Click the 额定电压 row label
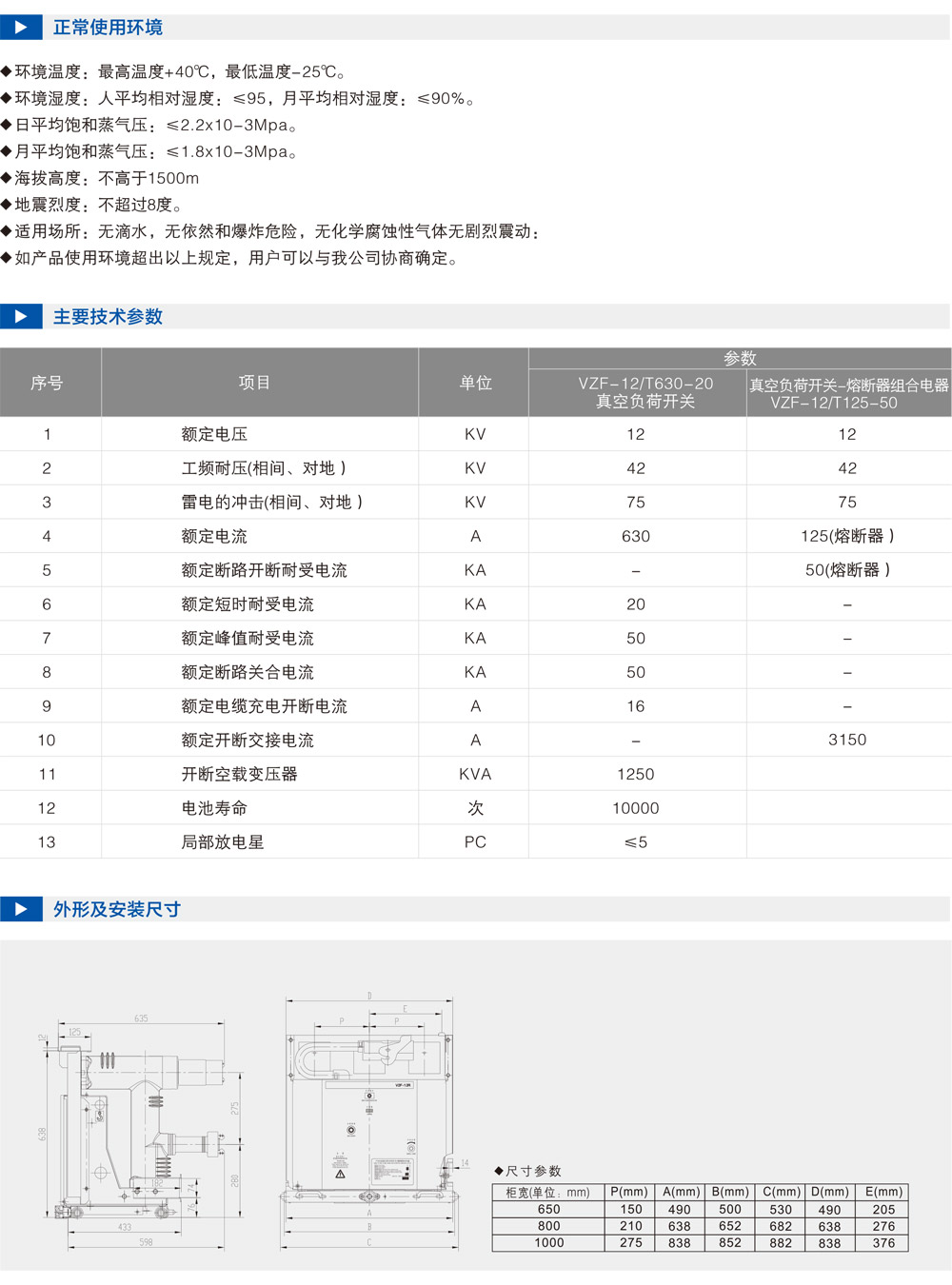 [x=214, y=434]
